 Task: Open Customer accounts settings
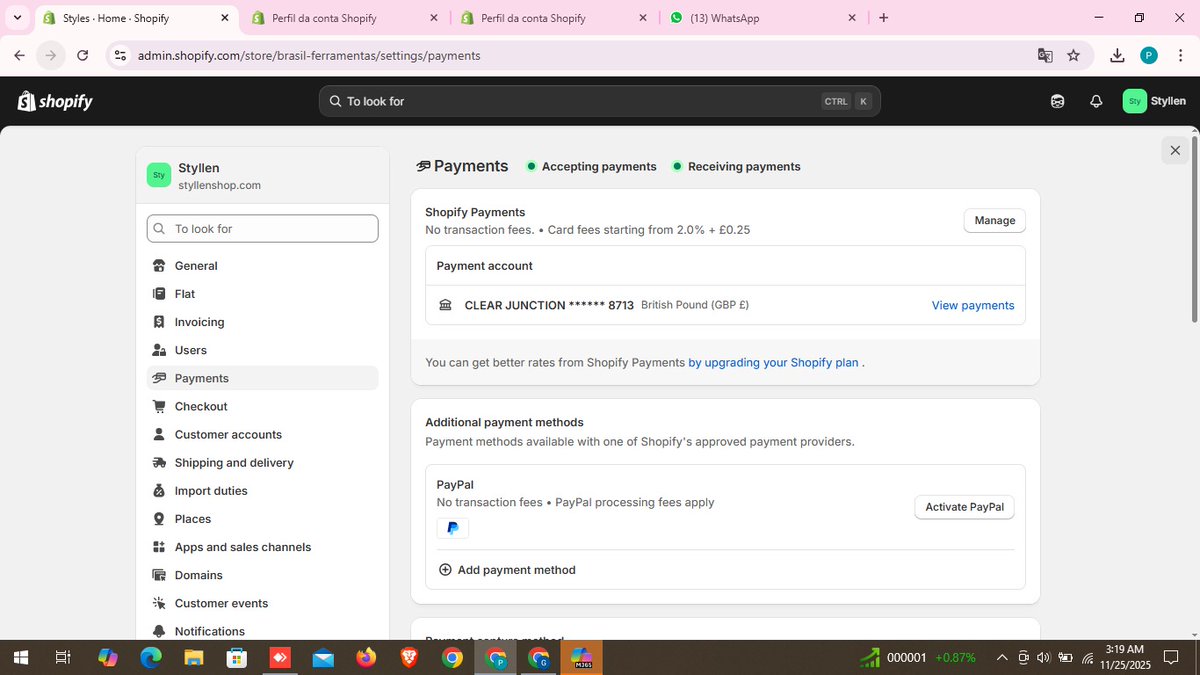click(262, 434)
